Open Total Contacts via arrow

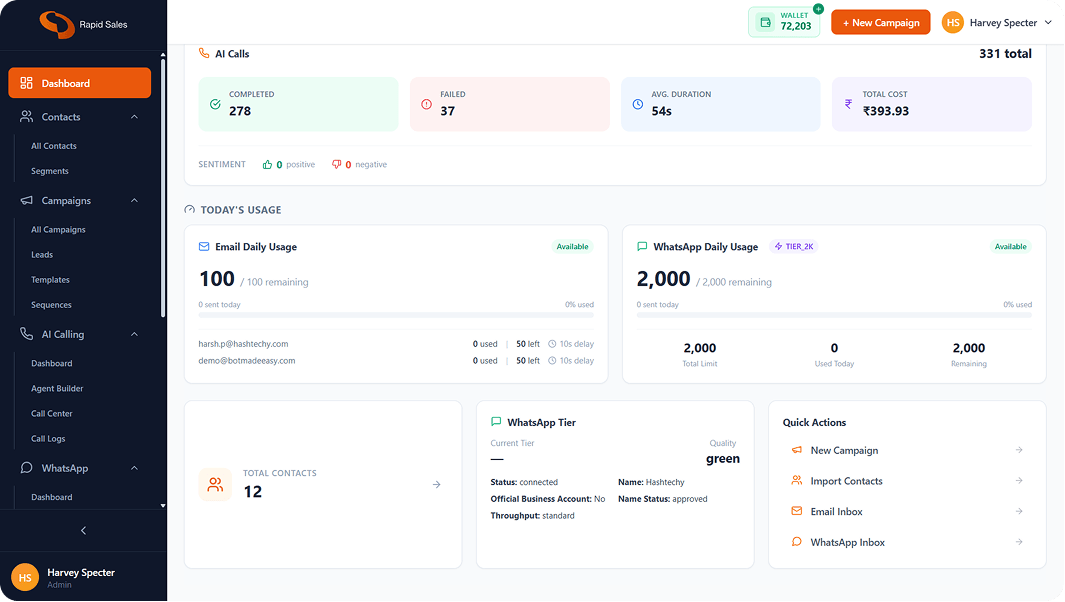coord(437,484)
